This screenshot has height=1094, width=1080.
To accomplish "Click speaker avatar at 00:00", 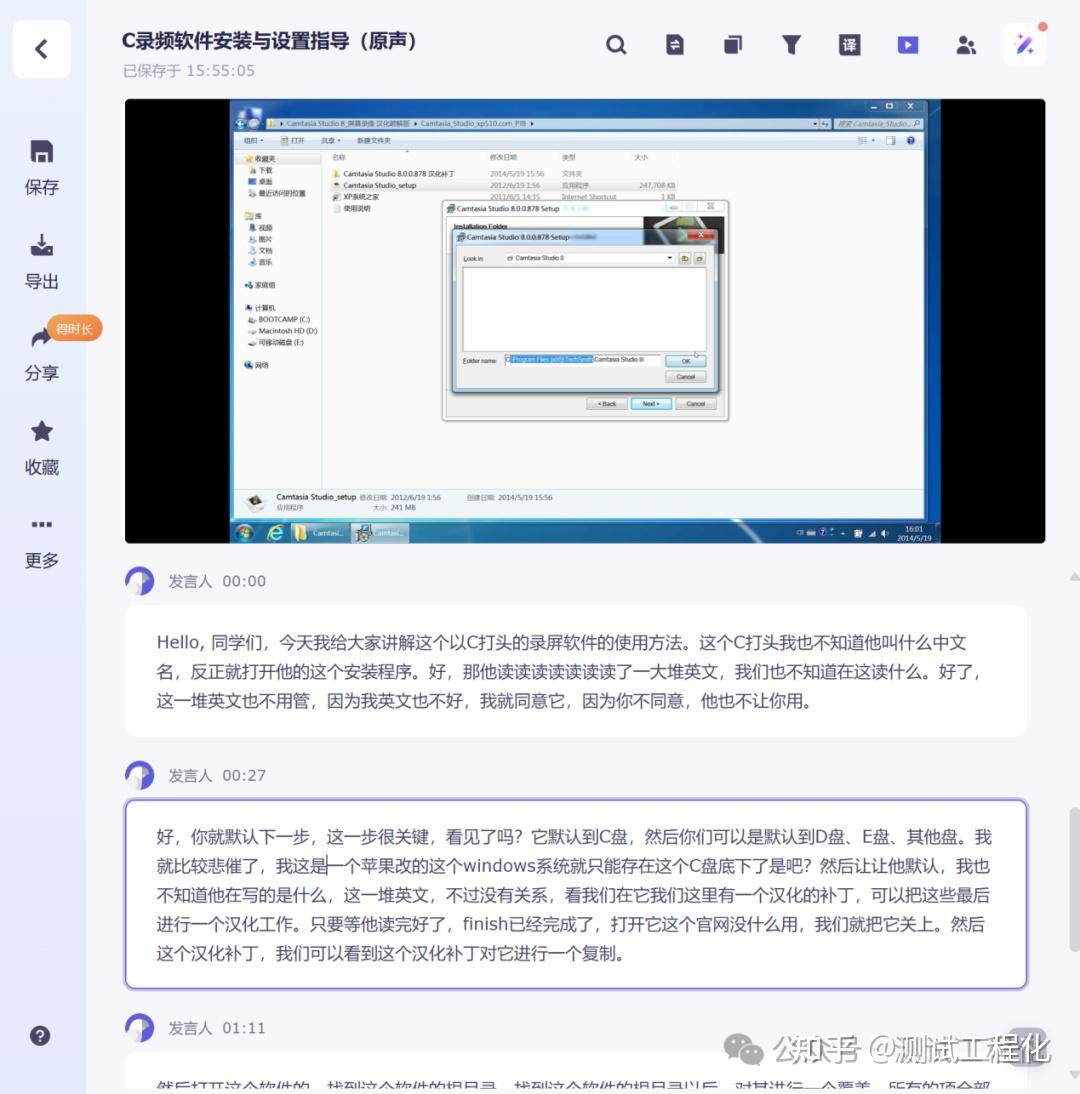I will tap(140, 580).
